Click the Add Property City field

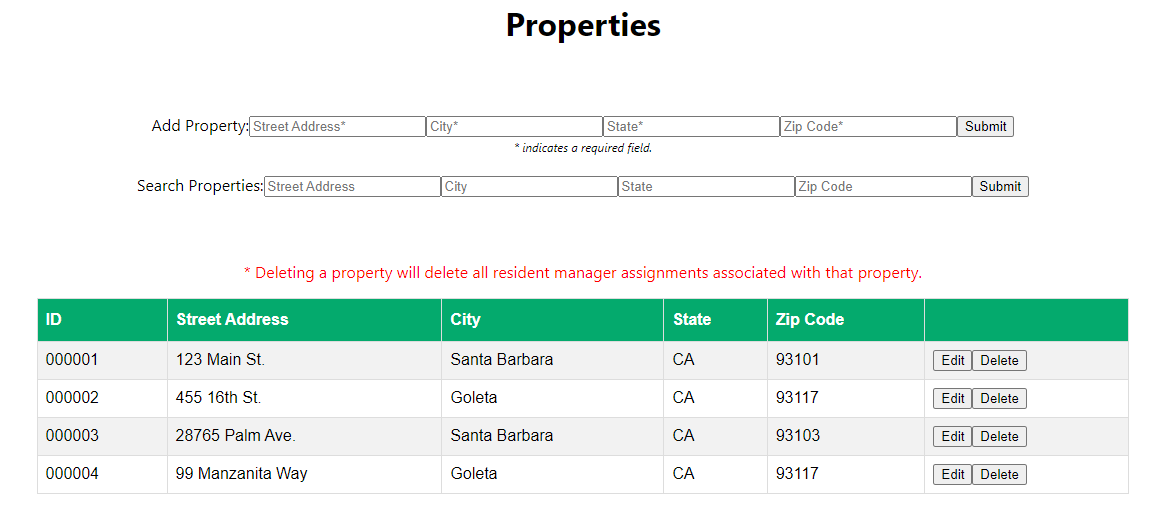[514, 127]
